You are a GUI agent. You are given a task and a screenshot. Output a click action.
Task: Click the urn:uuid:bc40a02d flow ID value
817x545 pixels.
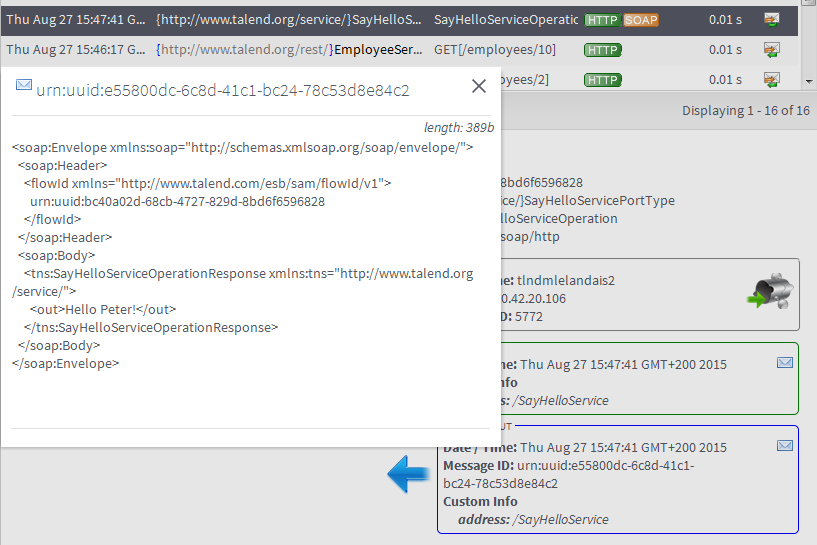point(177,202)
